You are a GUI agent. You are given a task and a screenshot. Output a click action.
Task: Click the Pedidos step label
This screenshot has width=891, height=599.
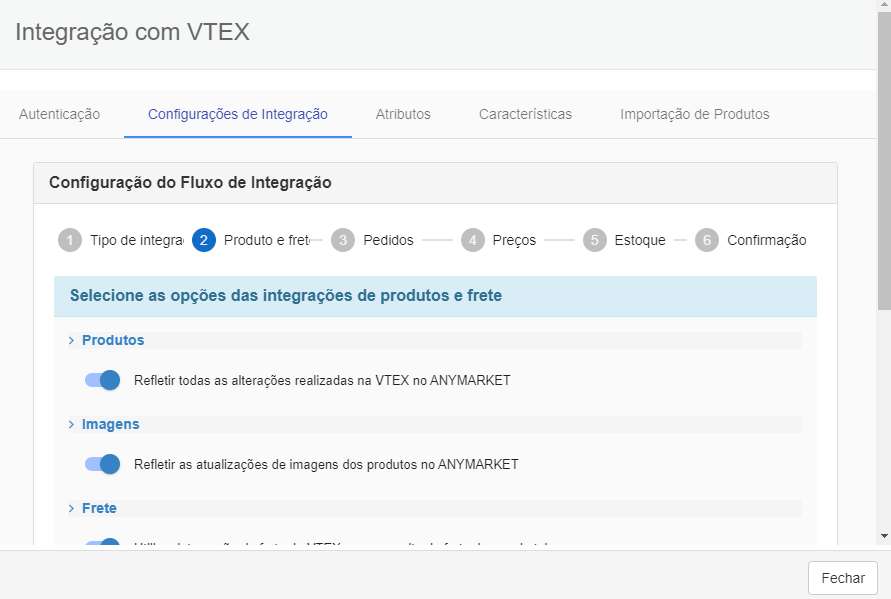[x=389, y=240]
